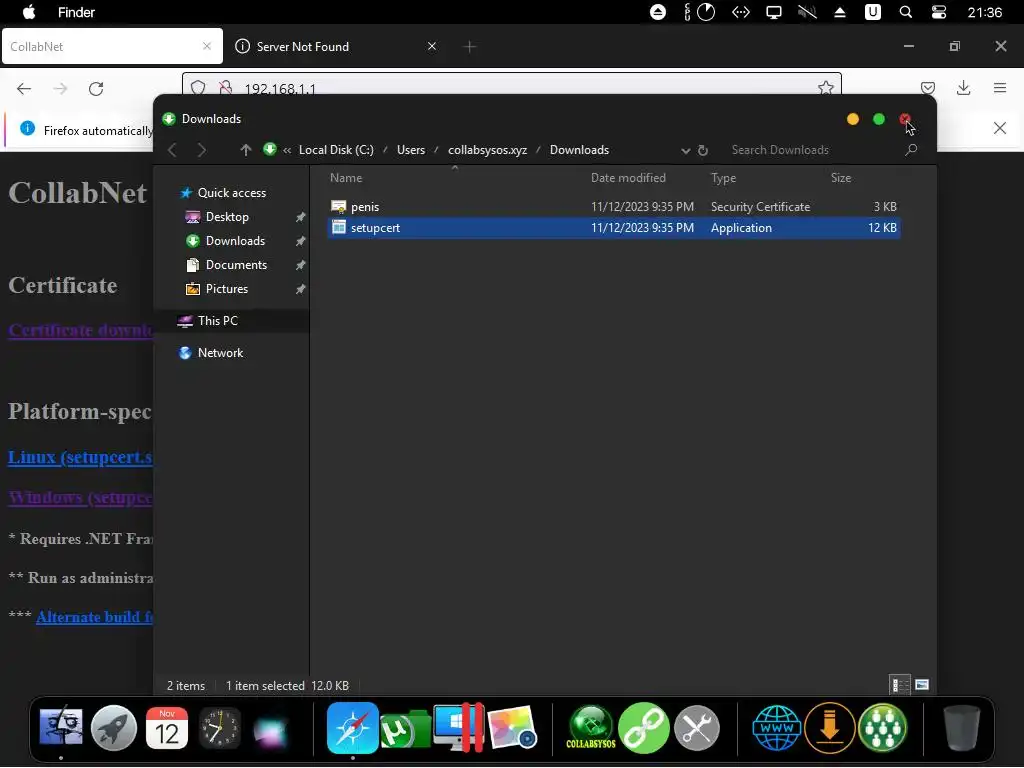Open Control Center icon in menu bar
The image size is (1024, 768).
tap(938, 12)
